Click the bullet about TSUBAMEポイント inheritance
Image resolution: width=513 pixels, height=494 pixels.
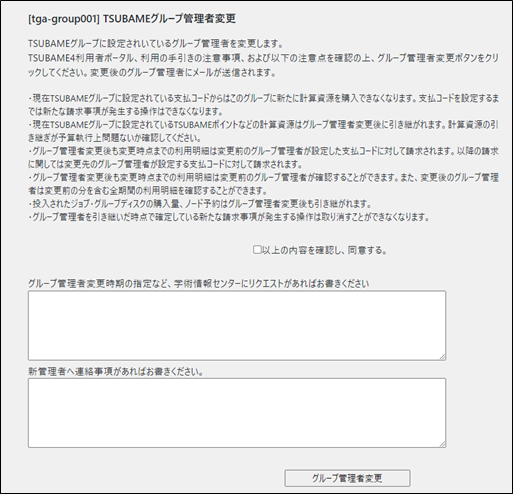(x=263, y=131)
